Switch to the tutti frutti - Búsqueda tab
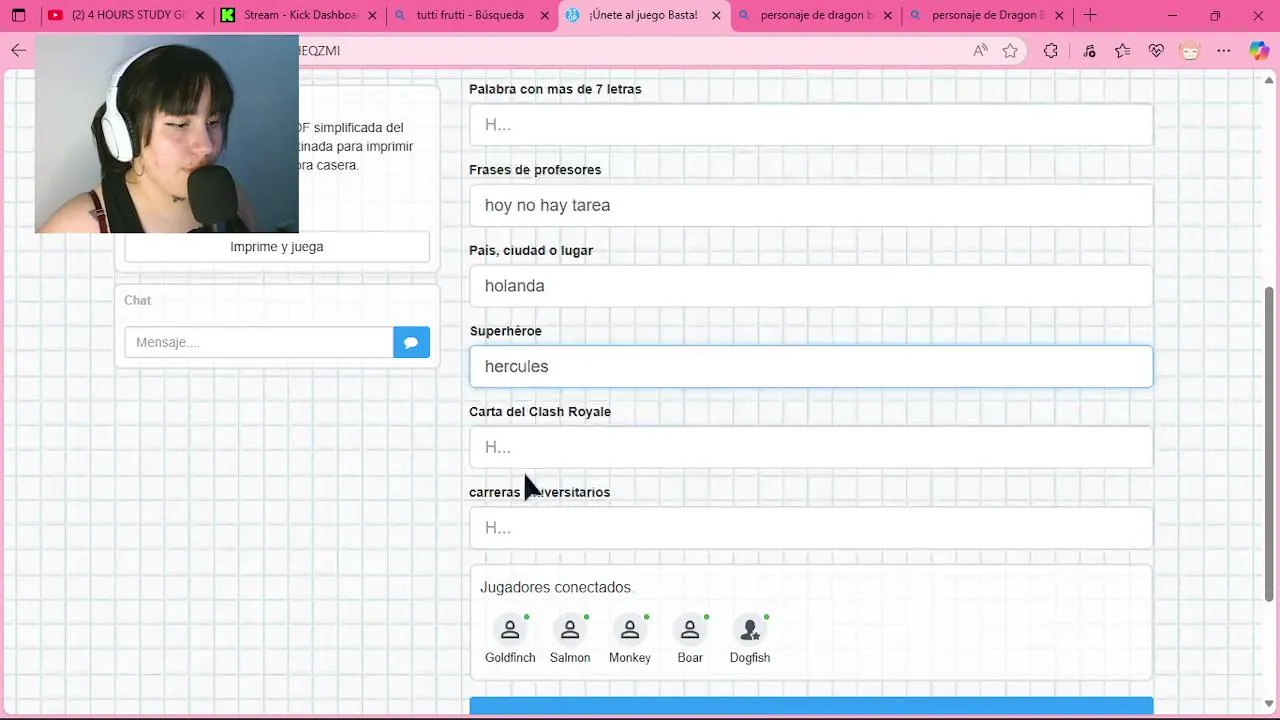This screenshot has height=720, width=1280. pyautogui.click(x=470, y=15)
